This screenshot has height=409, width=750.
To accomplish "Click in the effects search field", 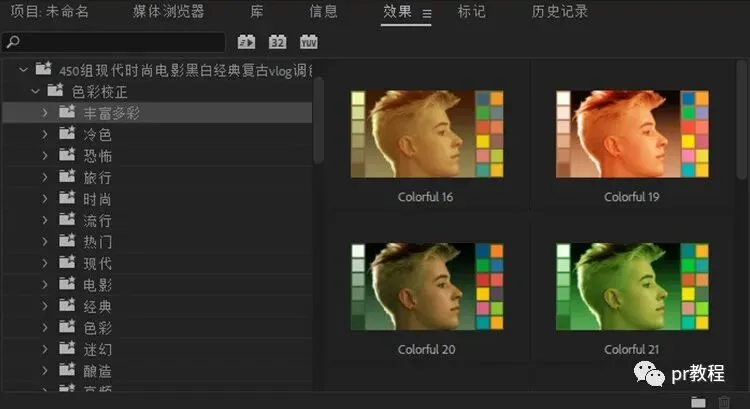I will click(113, 42).
